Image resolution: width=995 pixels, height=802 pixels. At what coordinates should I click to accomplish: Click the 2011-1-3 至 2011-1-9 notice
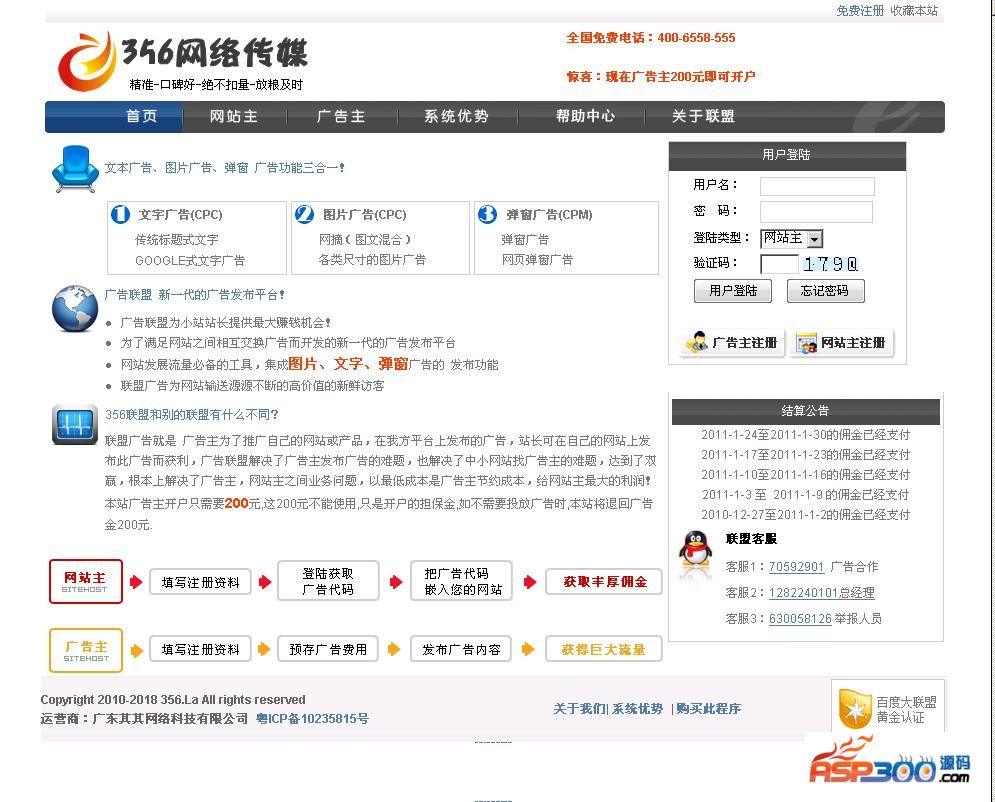pos(805,494)
